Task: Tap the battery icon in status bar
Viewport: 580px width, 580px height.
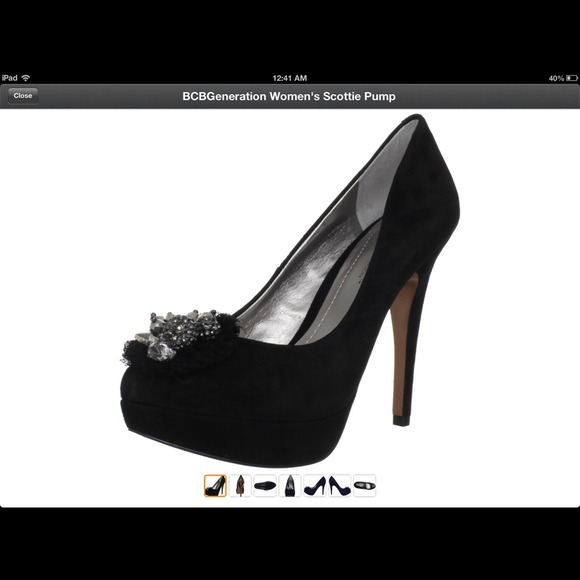Action: coord(571,78)
